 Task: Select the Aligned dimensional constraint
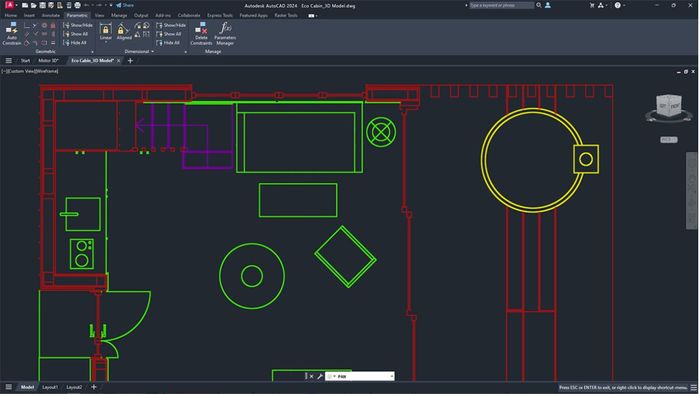click(124, 31)
